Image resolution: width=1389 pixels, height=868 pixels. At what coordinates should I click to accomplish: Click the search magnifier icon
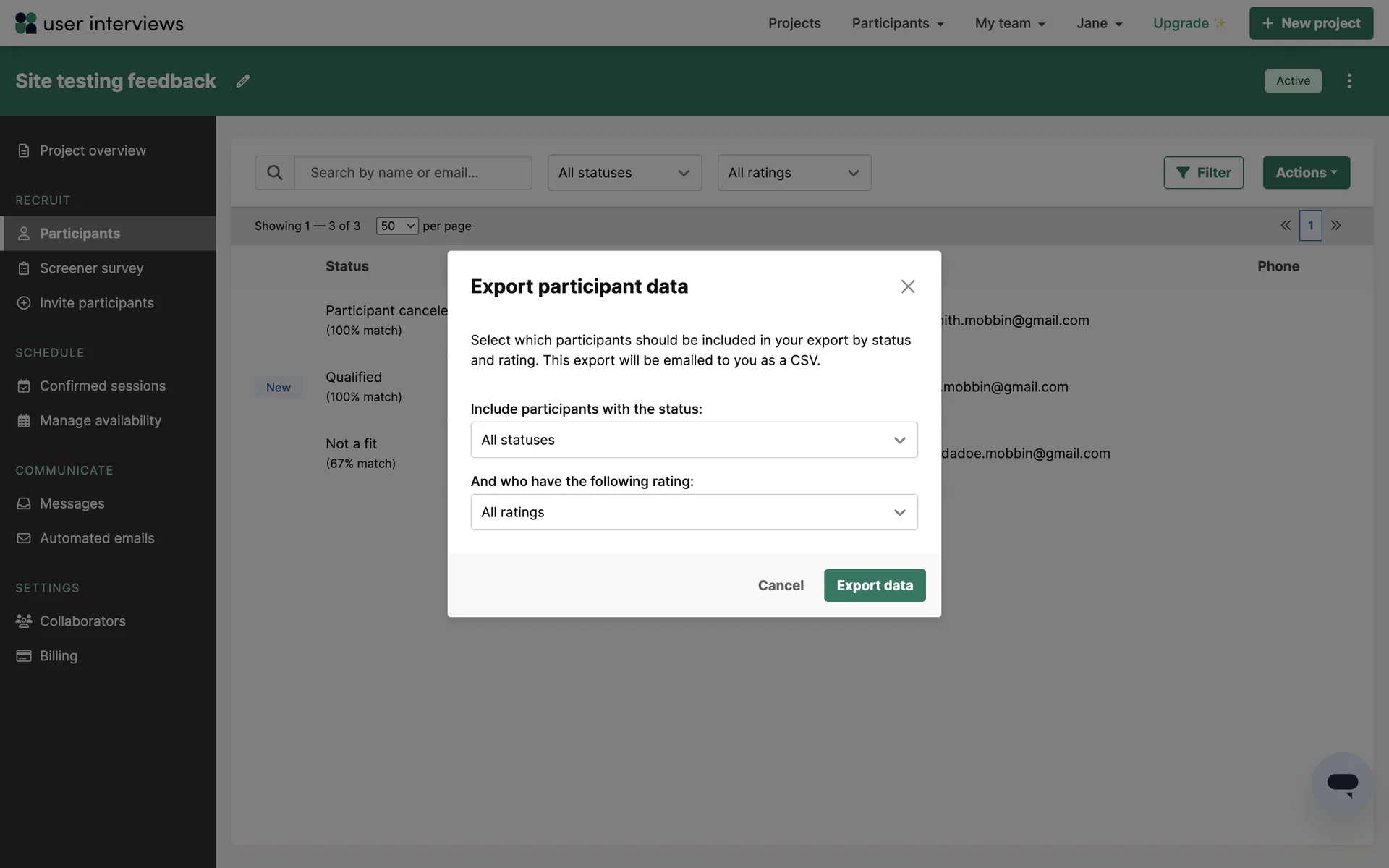(274, 173)
